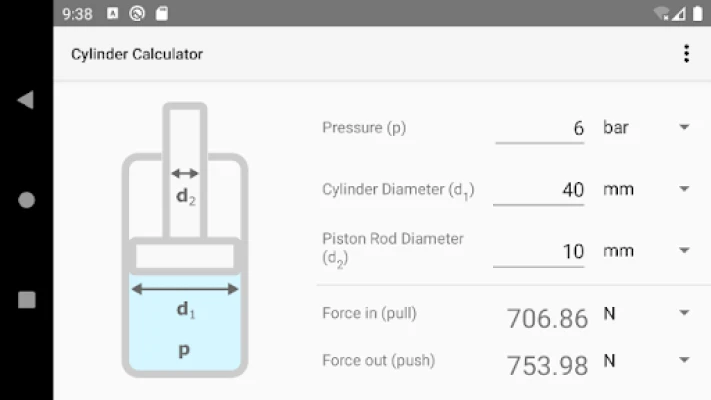The image size is (711, 400).
Task: Open the Force in (pull) unit dropdown
Action: tap(646, 313)
